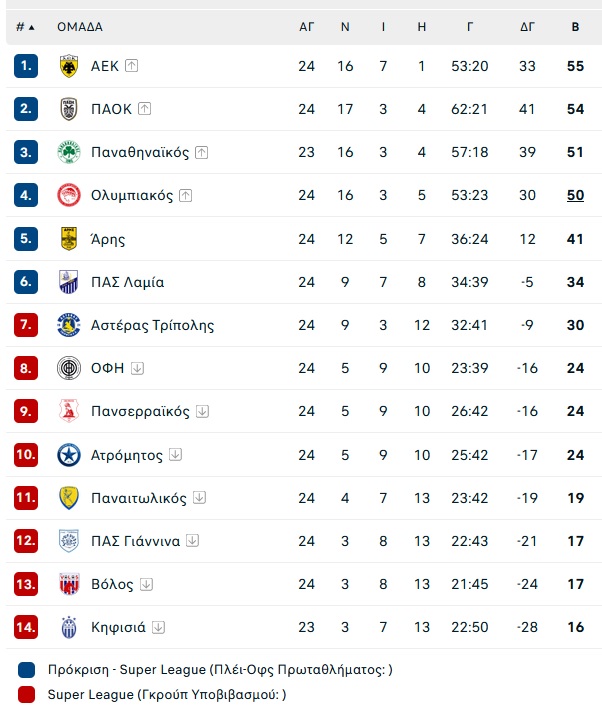Select Παναθηναϊκός shamrock emblem
602x708 pixels.
[x=69, y=152]
